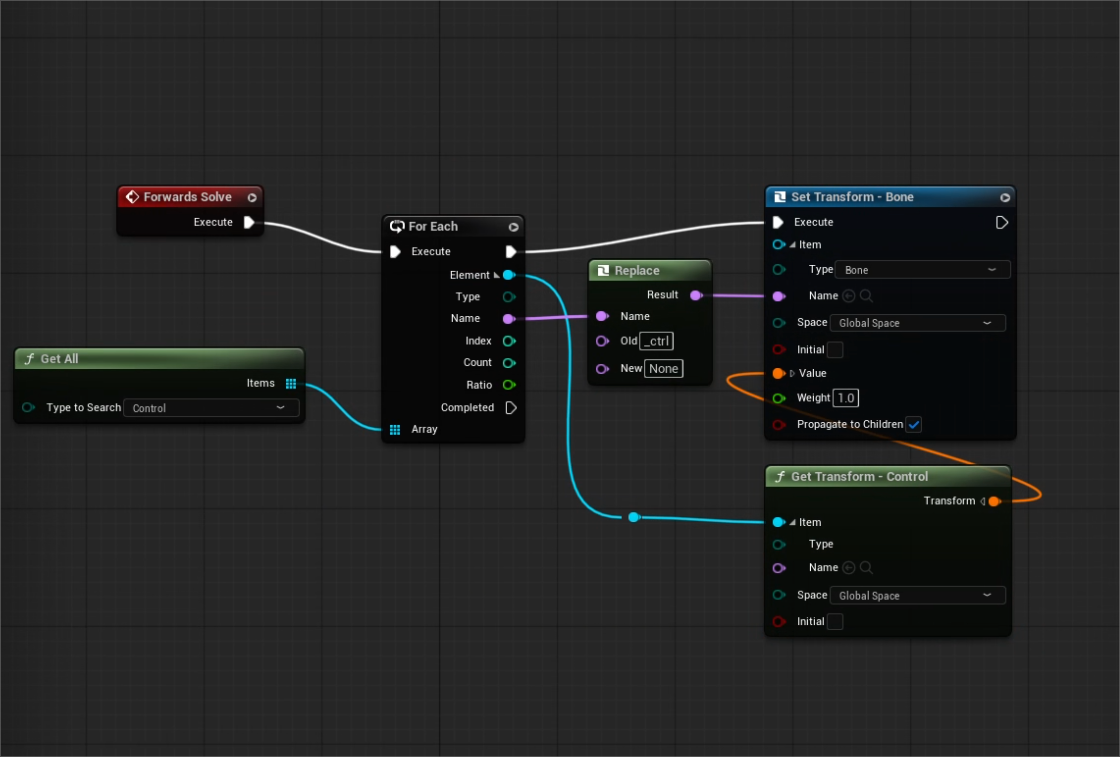The height and width of the screenshot is (757, 1120).
Task: Click the Replace node Old pin
Action: 602,341
